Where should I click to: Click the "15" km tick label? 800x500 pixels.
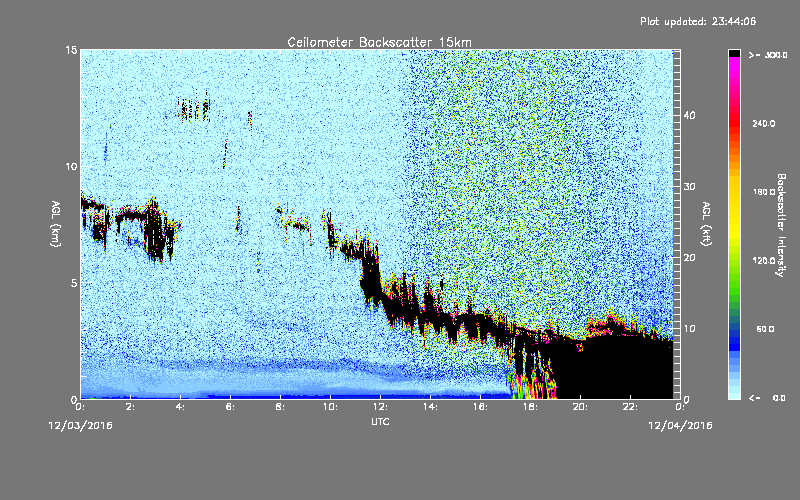coord(71,50)
